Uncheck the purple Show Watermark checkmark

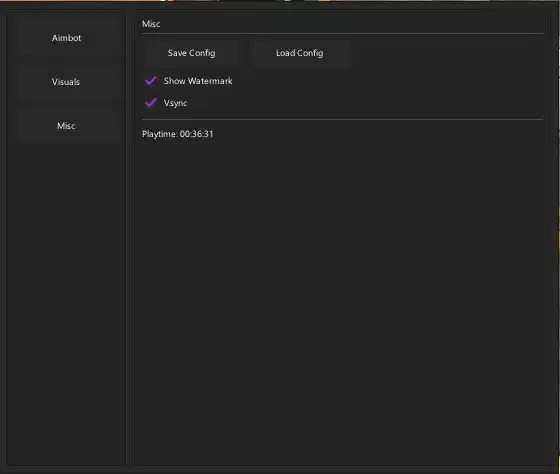pos(151,81)
